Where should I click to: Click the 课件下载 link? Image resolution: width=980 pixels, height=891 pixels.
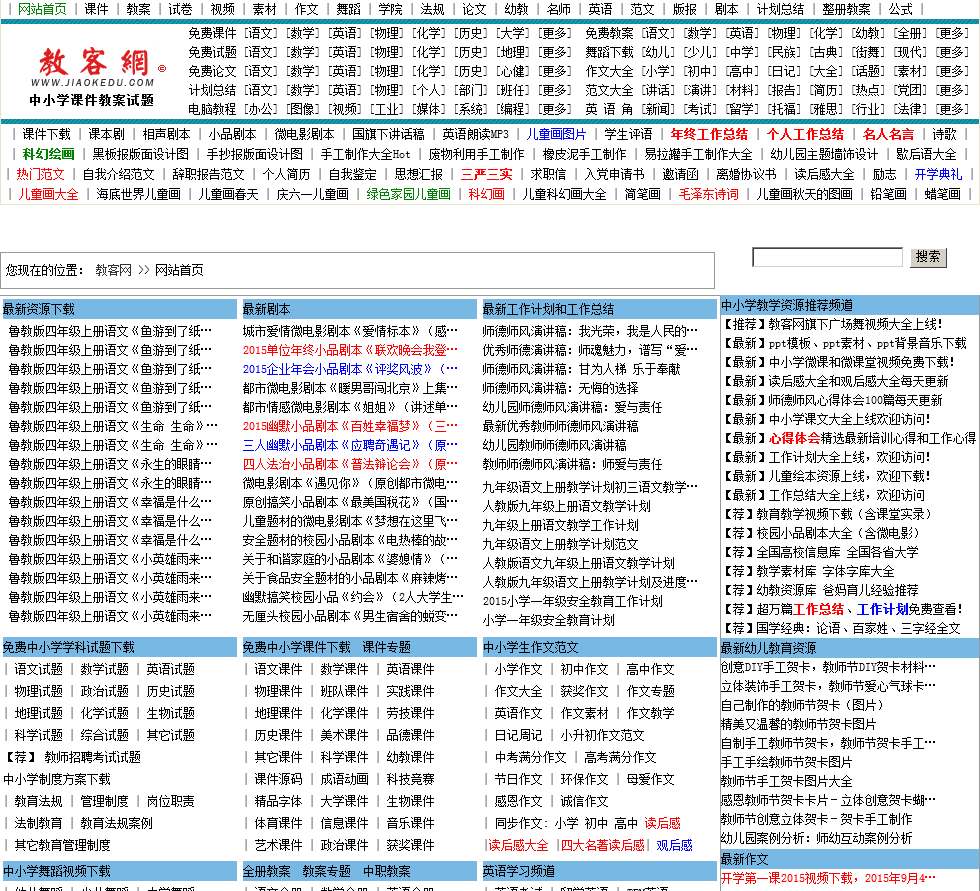coord(47,134)
